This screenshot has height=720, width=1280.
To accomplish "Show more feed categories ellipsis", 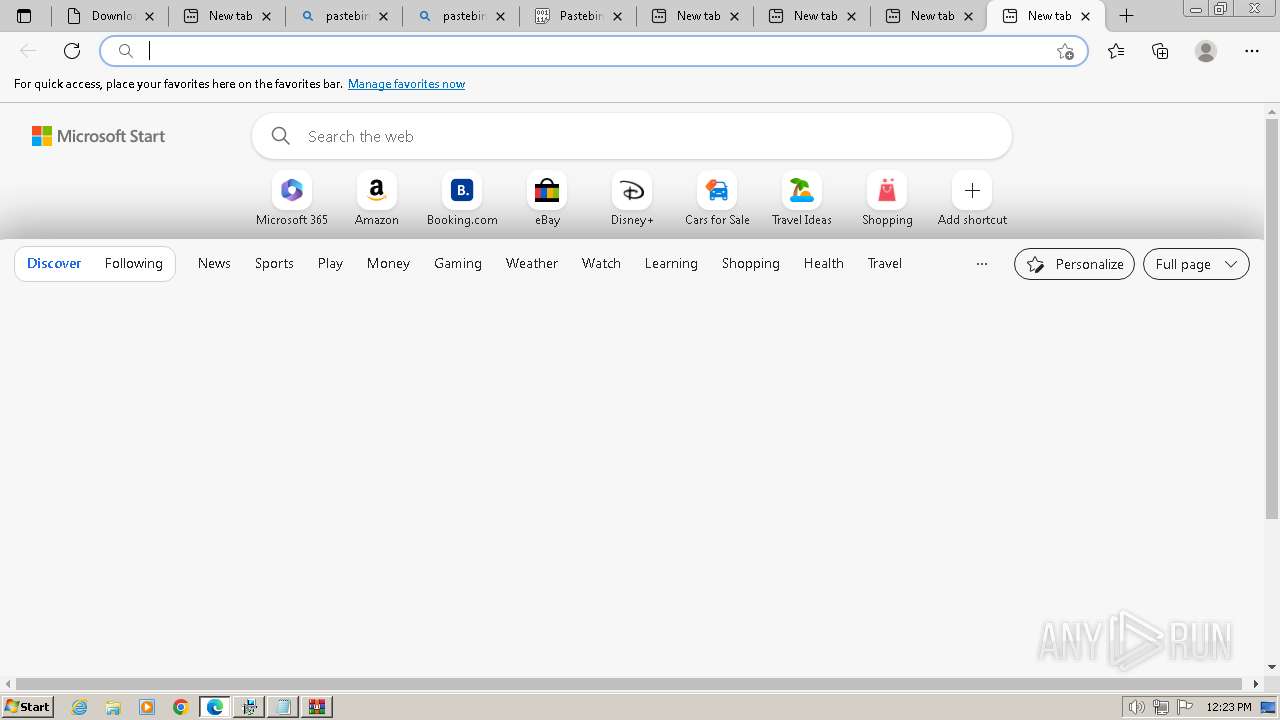I will [982, 264].
